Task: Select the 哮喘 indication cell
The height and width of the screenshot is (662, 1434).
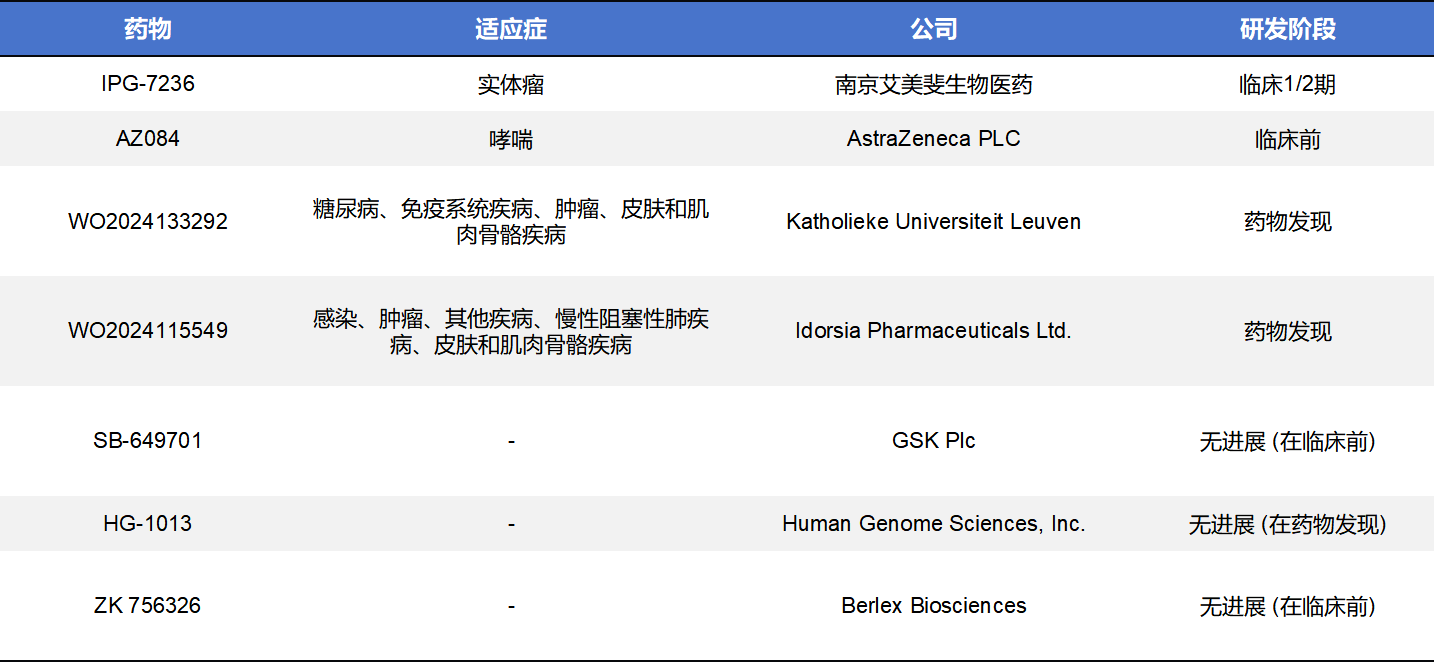Action: coord(511,140)
